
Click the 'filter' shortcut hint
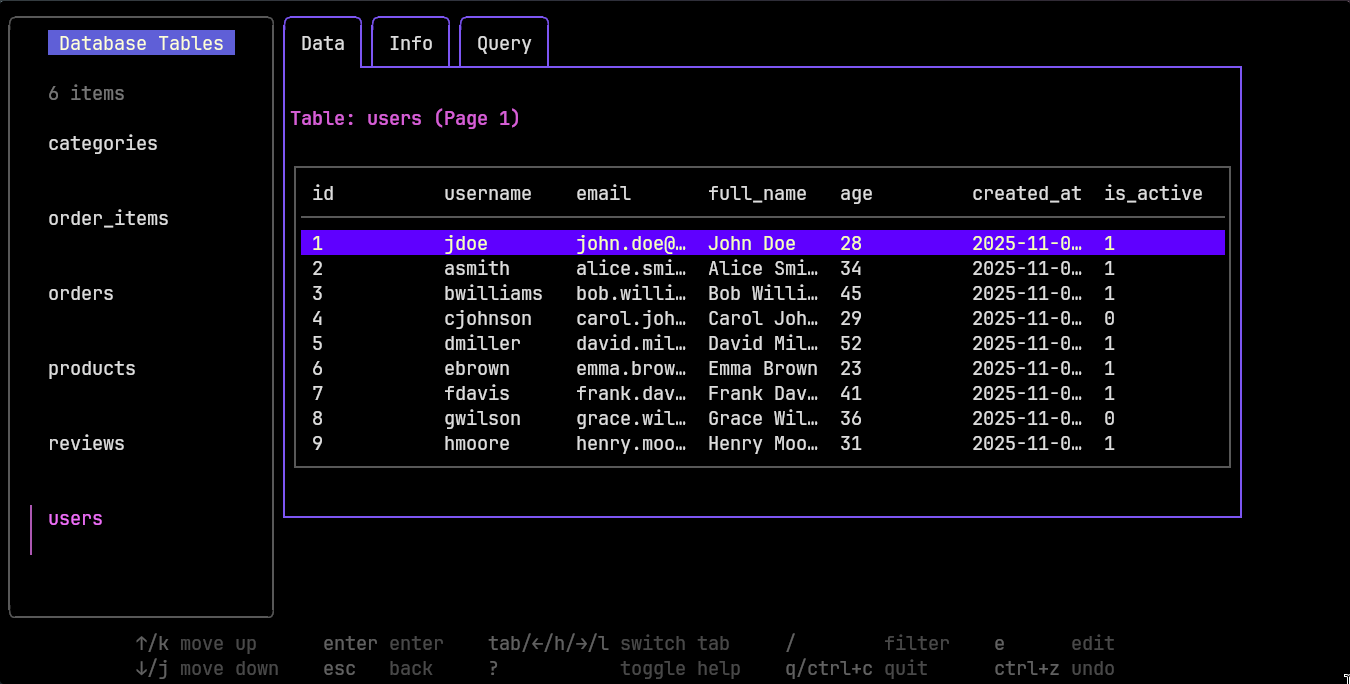917,643
